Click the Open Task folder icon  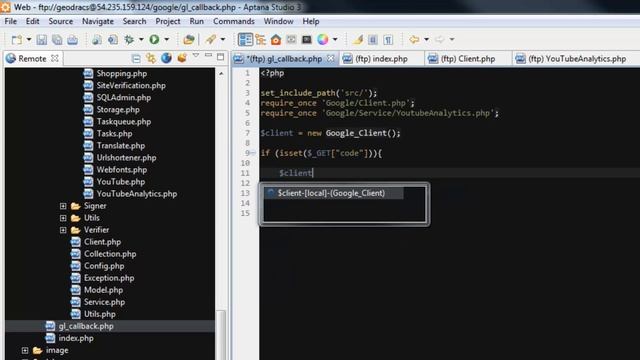[x=189, y=40]
